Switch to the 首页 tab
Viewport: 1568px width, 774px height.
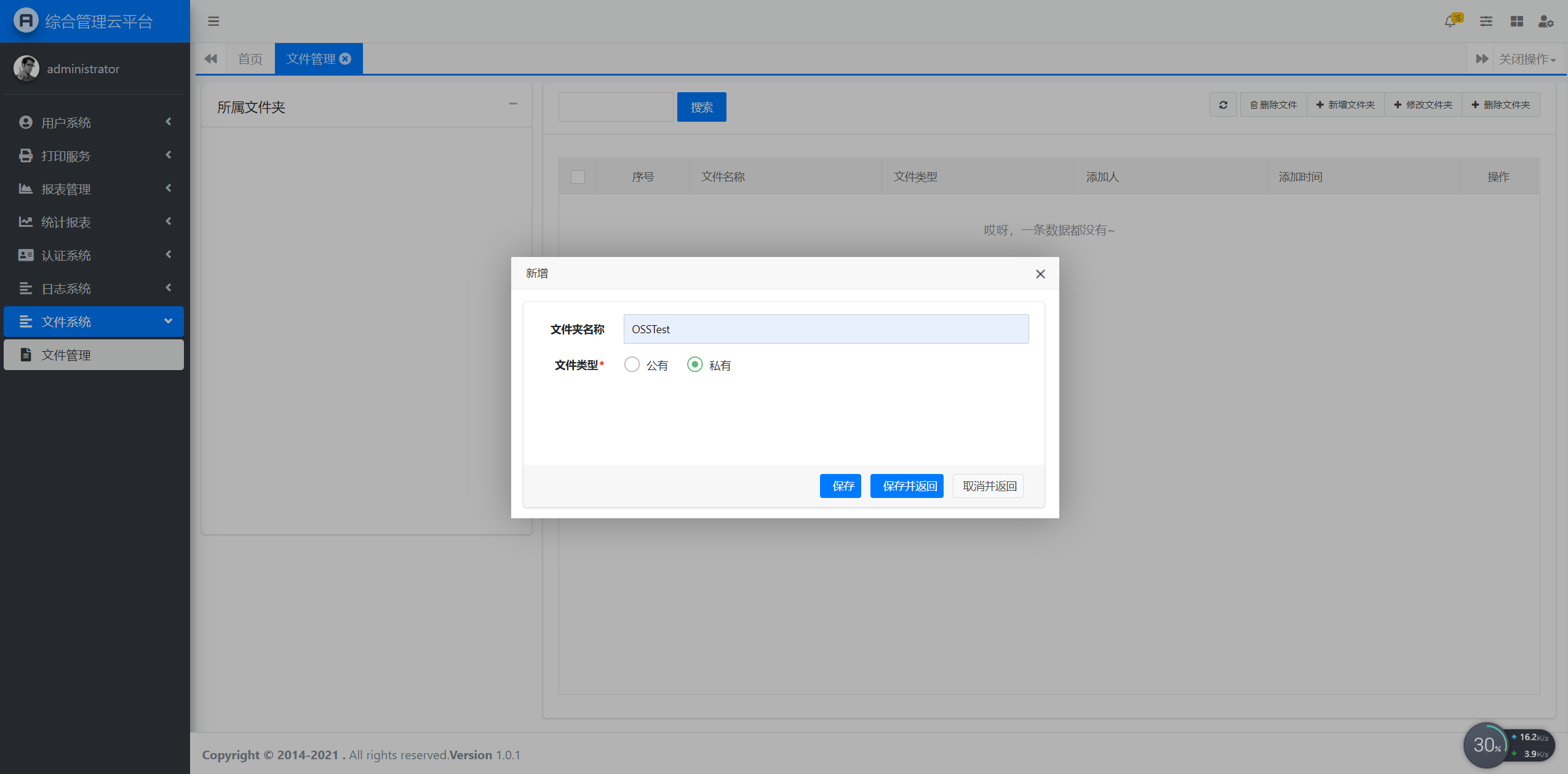click(x=250, y=59)
